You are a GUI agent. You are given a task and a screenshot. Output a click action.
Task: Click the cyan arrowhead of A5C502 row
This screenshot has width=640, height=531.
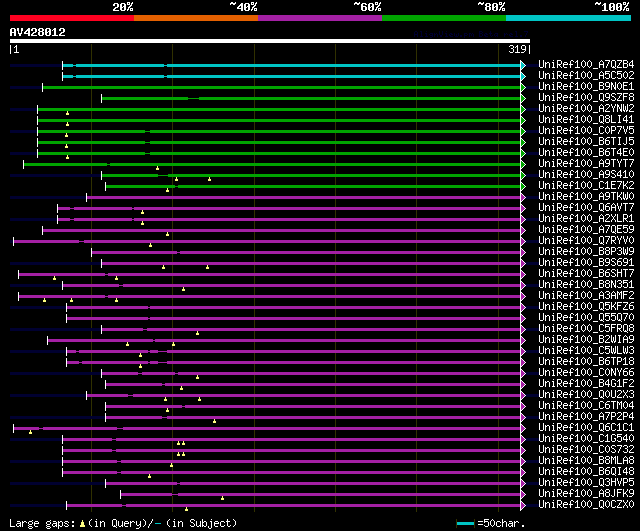(x=523, y=76)
